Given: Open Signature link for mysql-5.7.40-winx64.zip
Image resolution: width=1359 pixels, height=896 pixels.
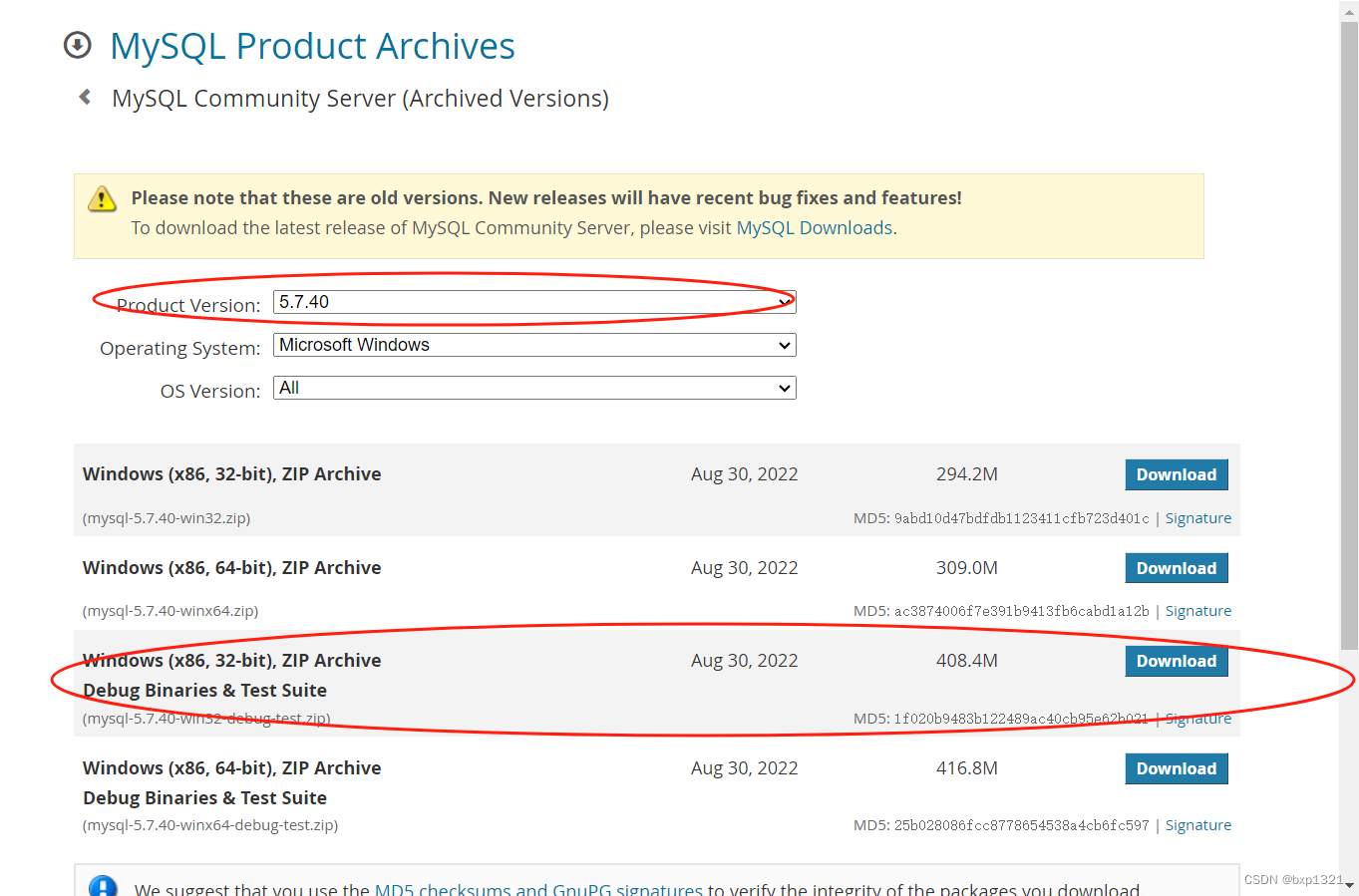Looking at the screenshot, I should (1198, 611).
